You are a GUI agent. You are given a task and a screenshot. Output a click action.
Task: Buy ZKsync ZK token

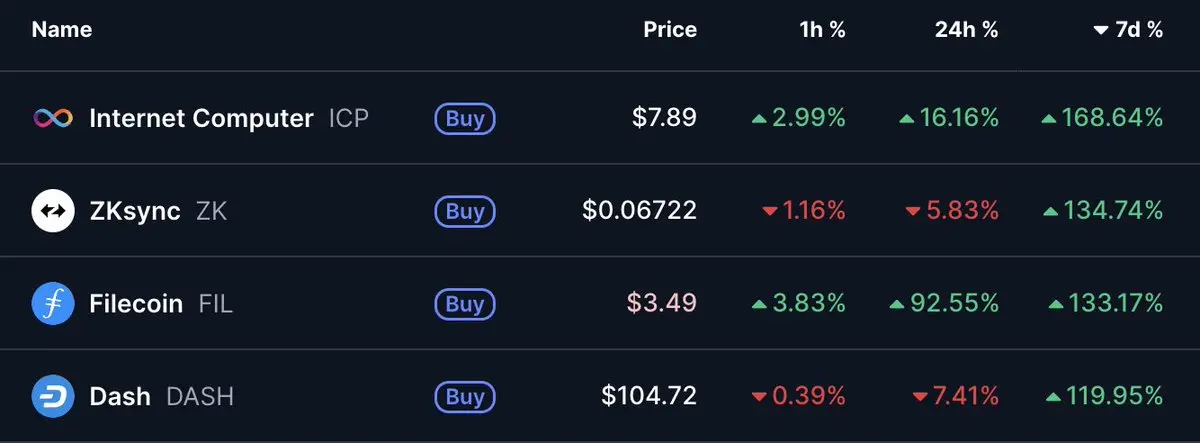[465, 211]
